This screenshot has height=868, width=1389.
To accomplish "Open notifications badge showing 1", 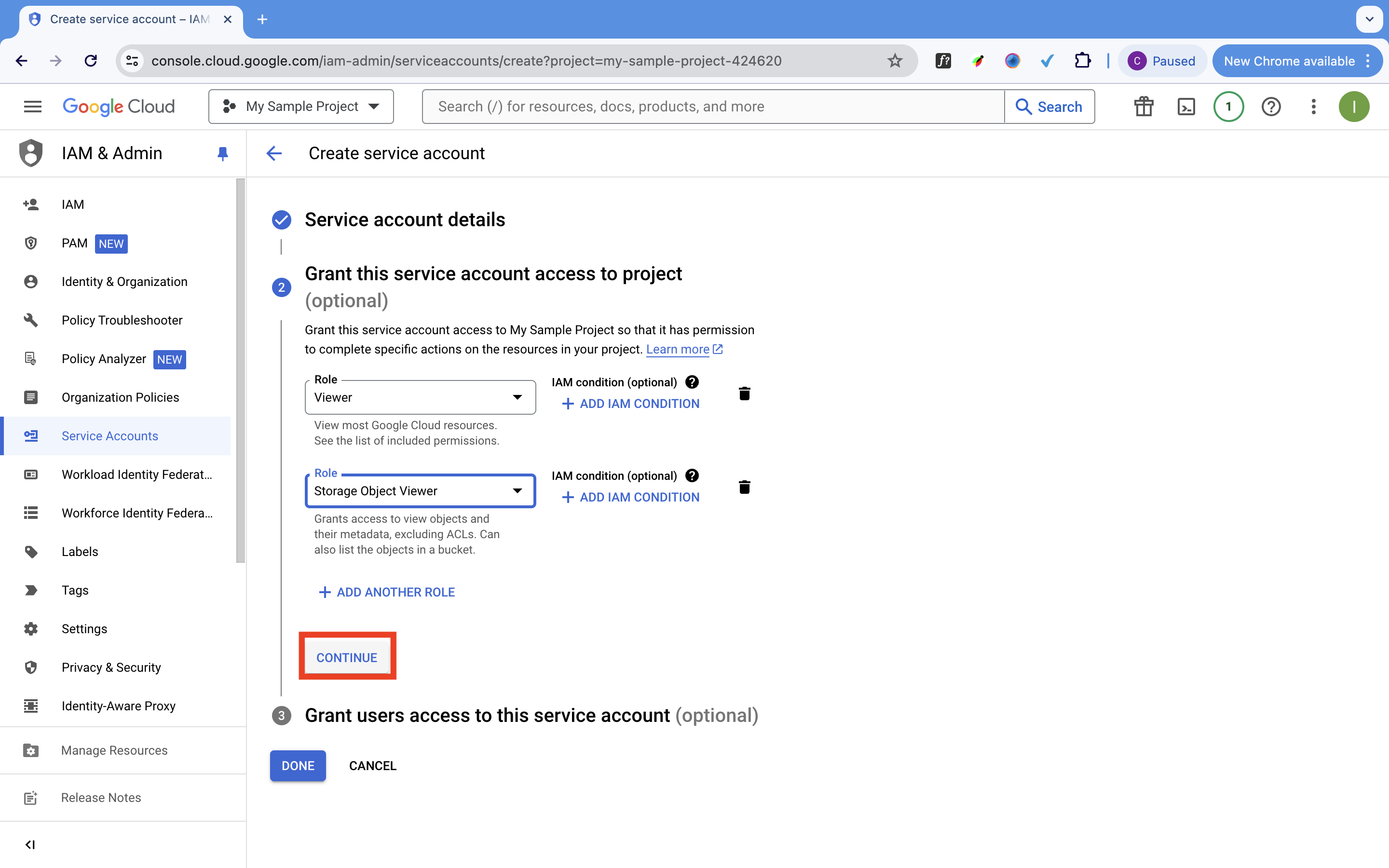I will click(1228, 106).
